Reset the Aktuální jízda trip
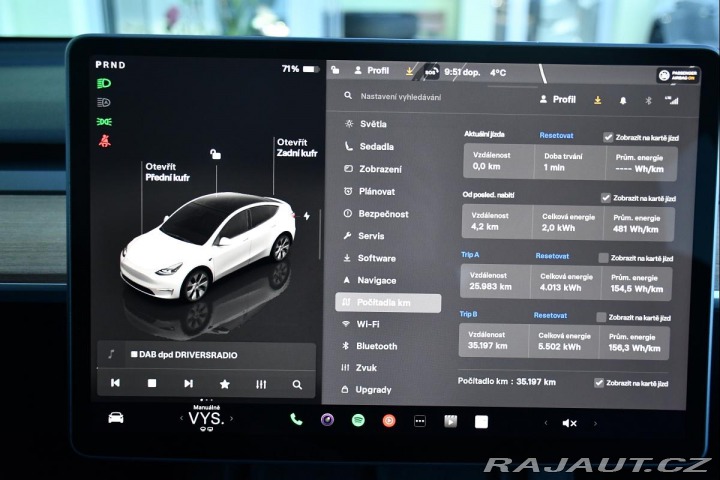Image resolution: width=720 pixels, height=480 pixels. tap(556, 136)
